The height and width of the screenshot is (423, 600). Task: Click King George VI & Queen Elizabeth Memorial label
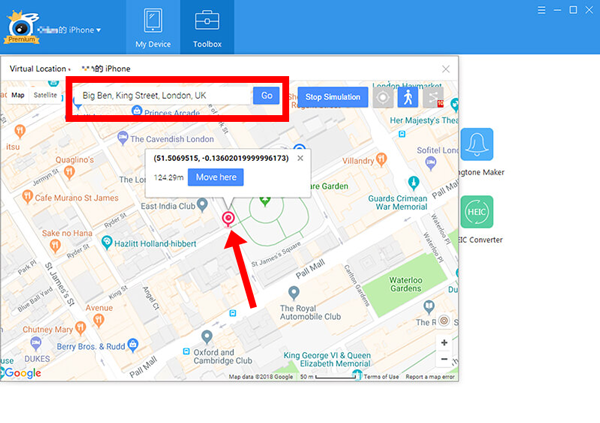[327, 359]
